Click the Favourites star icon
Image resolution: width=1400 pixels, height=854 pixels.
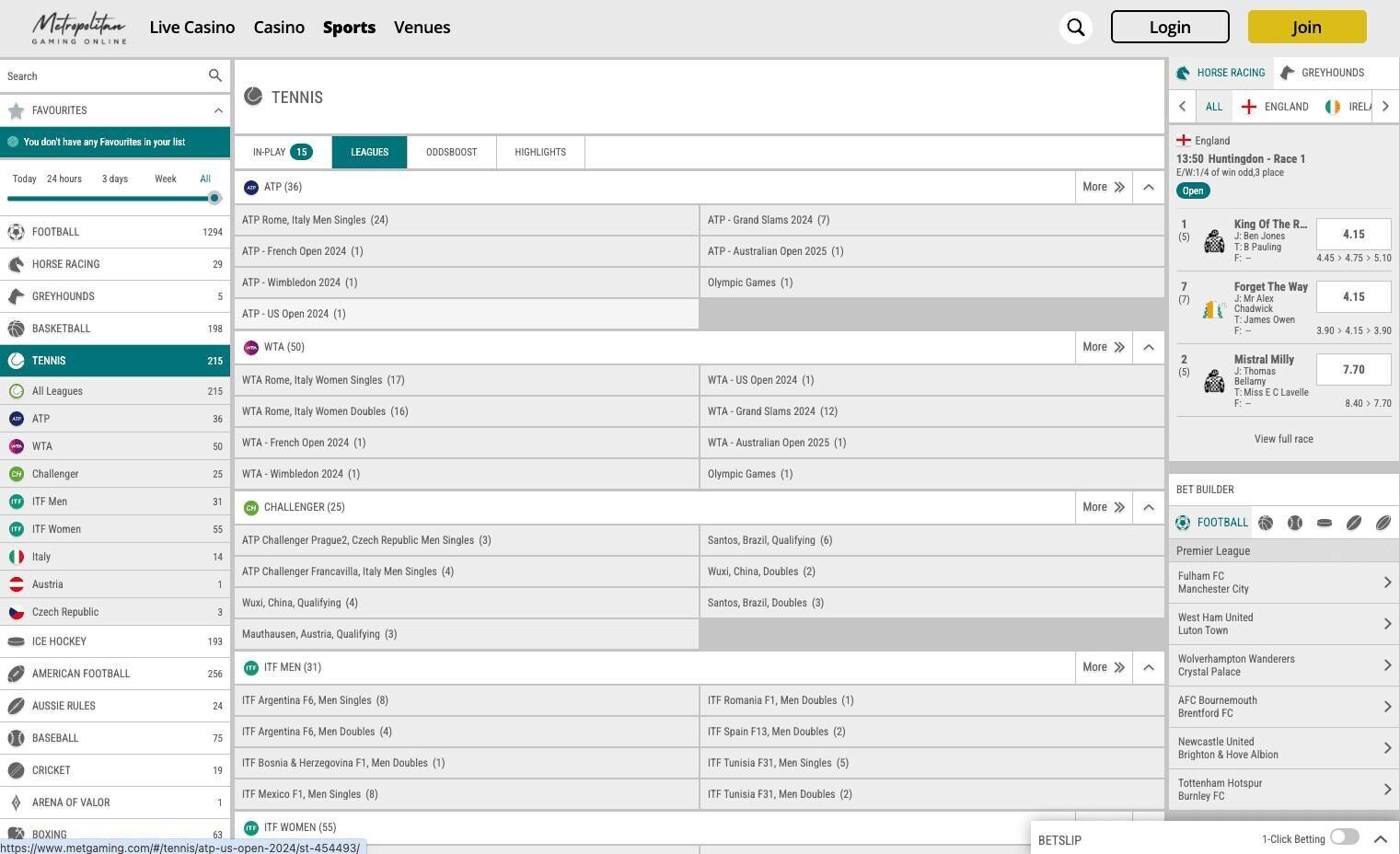point(16,110)
